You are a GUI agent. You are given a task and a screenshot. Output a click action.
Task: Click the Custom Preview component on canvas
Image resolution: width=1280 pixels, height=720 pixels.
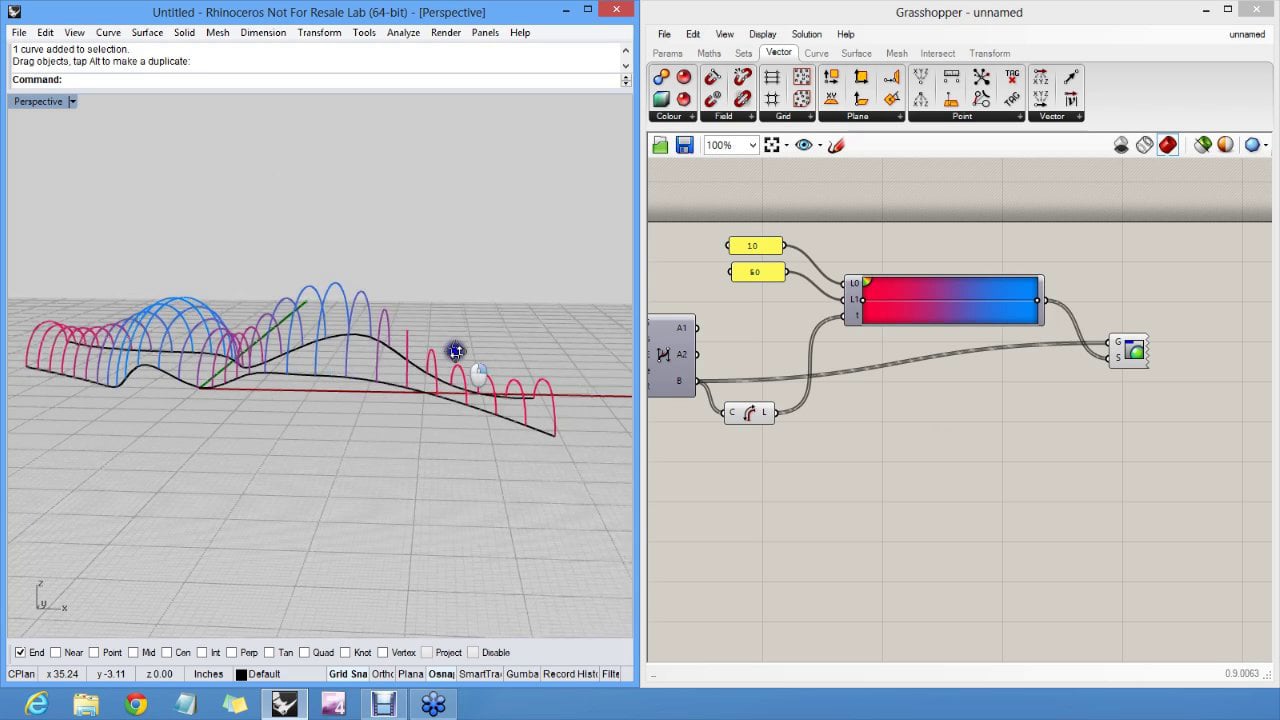1133,351
